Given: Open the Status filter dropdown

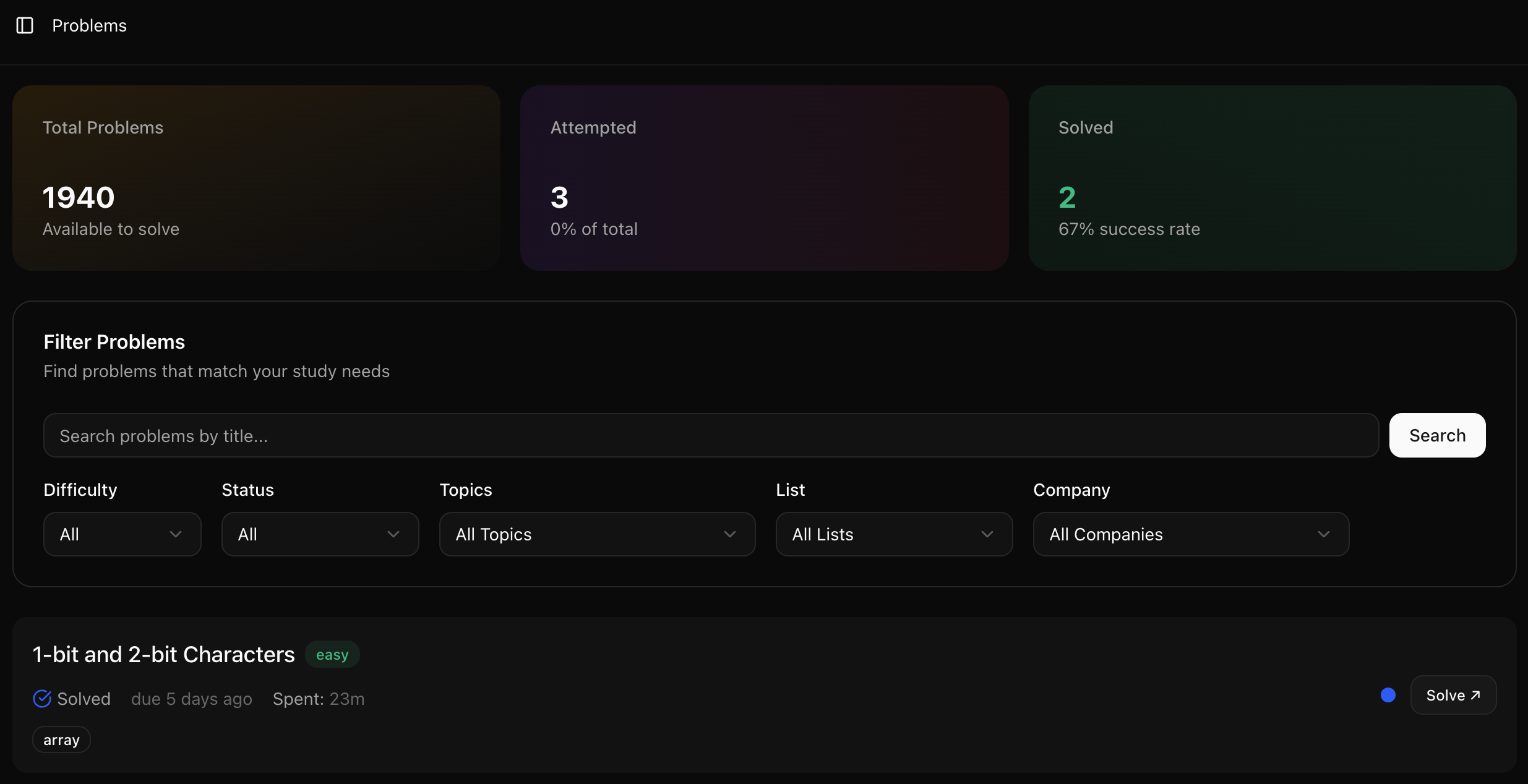Looking at the screenshot, I should coord(320,534).
